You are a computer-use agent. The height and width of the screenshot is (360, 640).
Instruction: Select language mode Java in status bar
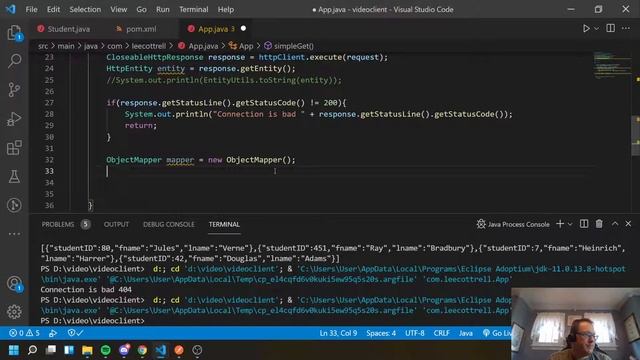465,333
